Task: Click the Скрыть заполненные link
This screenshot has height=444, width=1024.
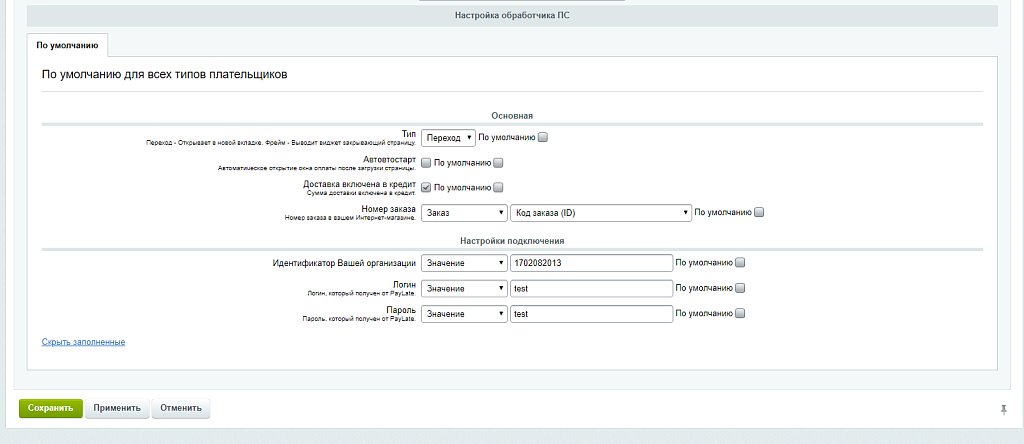Action: coord(83,342)
